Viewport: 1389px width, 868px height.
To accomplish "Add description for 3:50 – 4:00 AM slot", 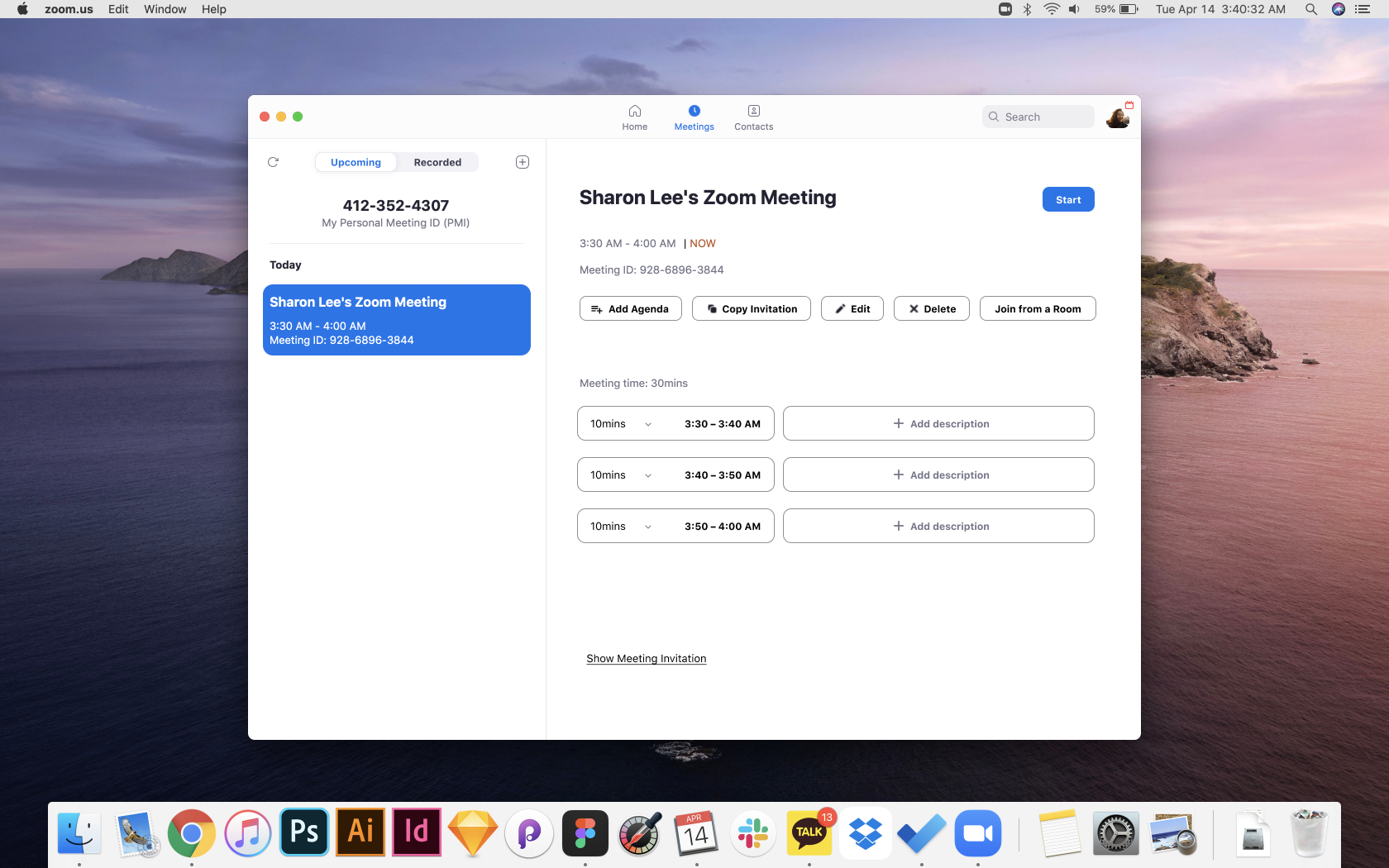I will [938, 526].
